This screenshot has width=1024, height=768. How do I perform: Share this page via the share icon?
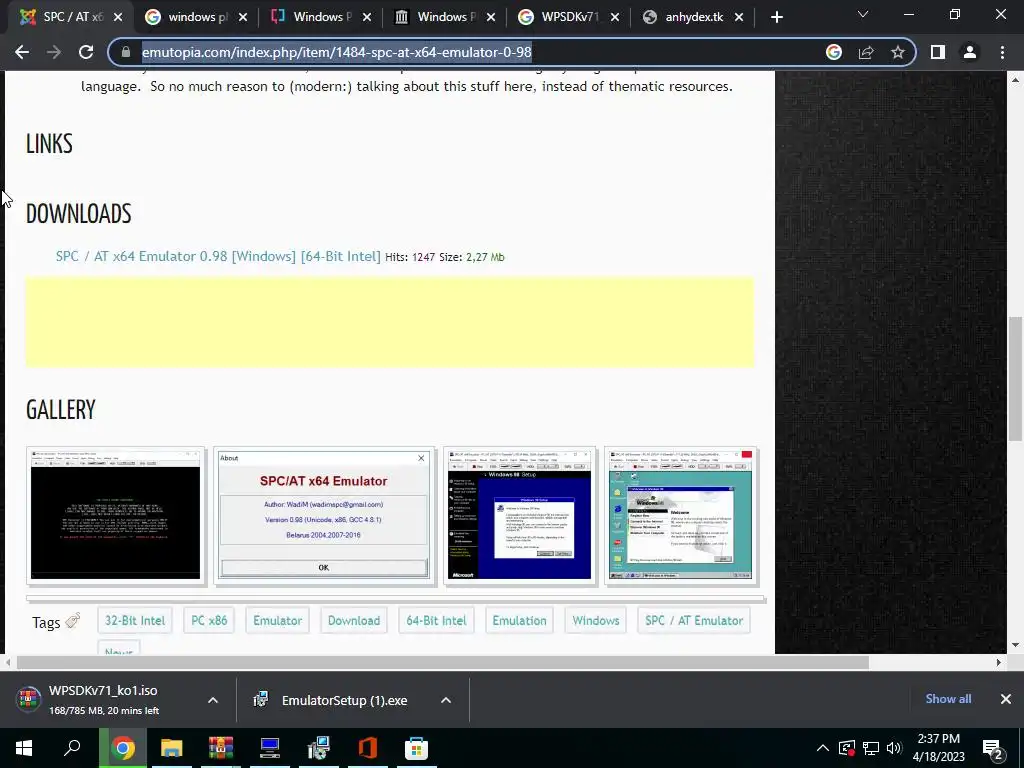(866, 52)
